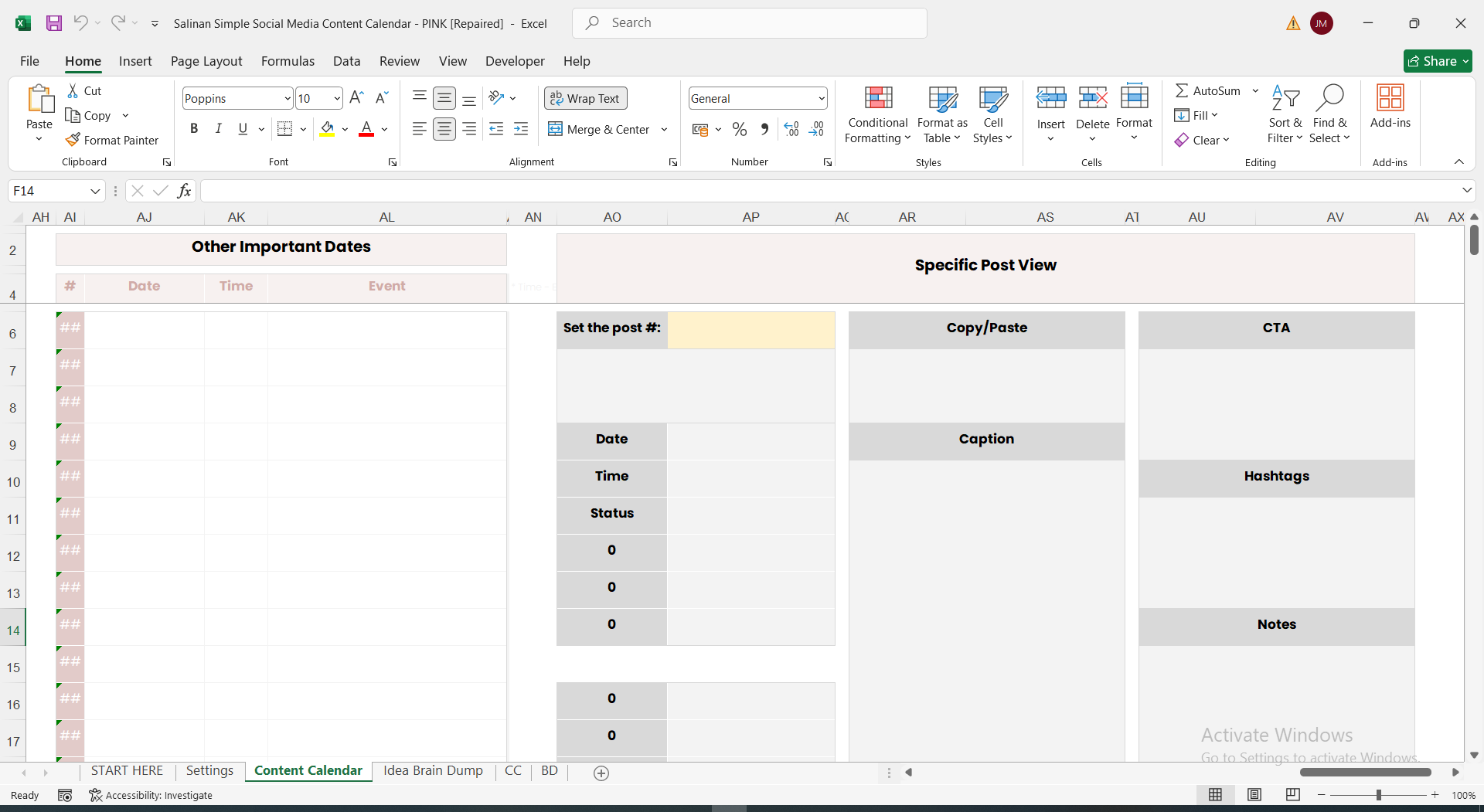Open the Developer ribbon tab
This screenshot has width=1484, height=812.
click(x=515, y=61)
